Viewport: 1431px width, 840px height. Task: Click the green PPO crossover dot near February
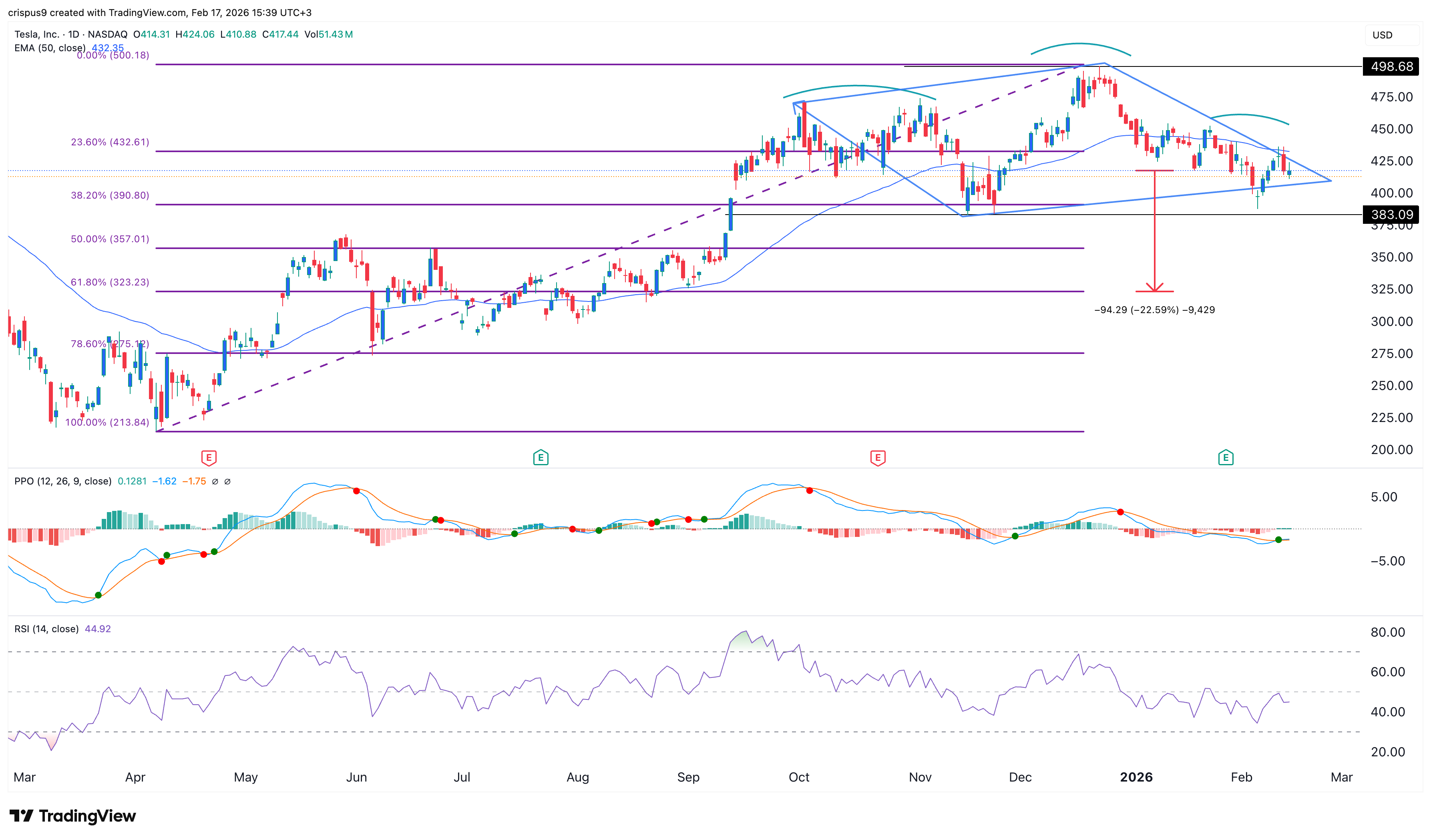tap(1278, 540)
